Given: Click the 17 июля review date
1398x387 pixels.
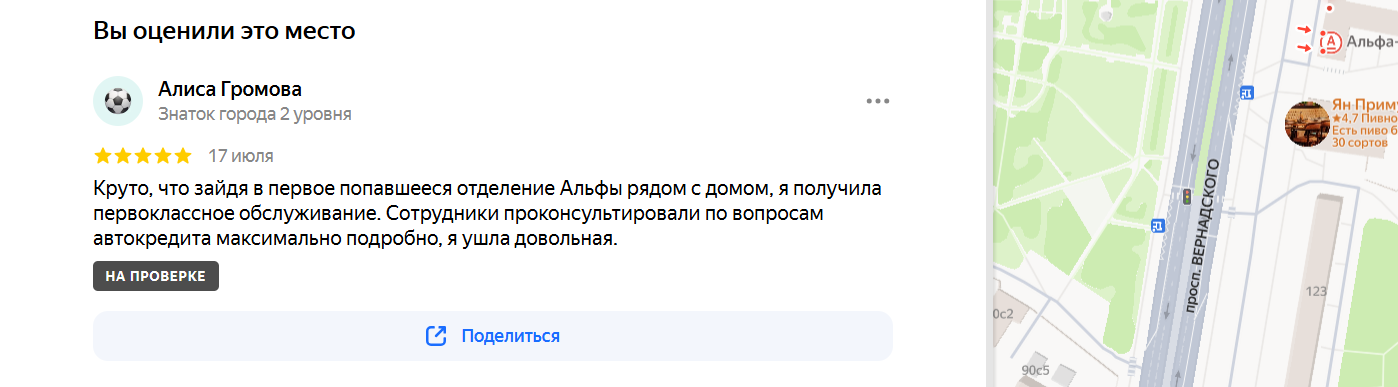Looking at the screenshot, I should pos(241,156).
